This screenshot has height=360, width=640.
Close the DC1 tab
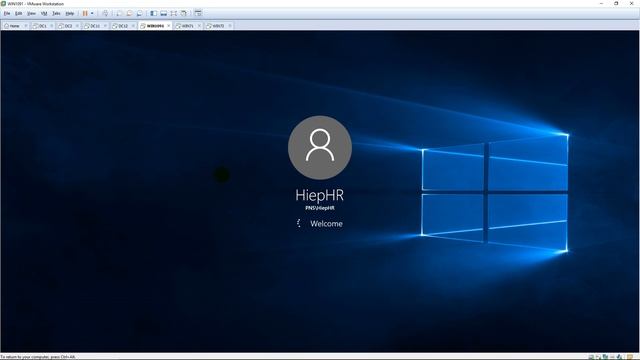click(x=51, y=26)
